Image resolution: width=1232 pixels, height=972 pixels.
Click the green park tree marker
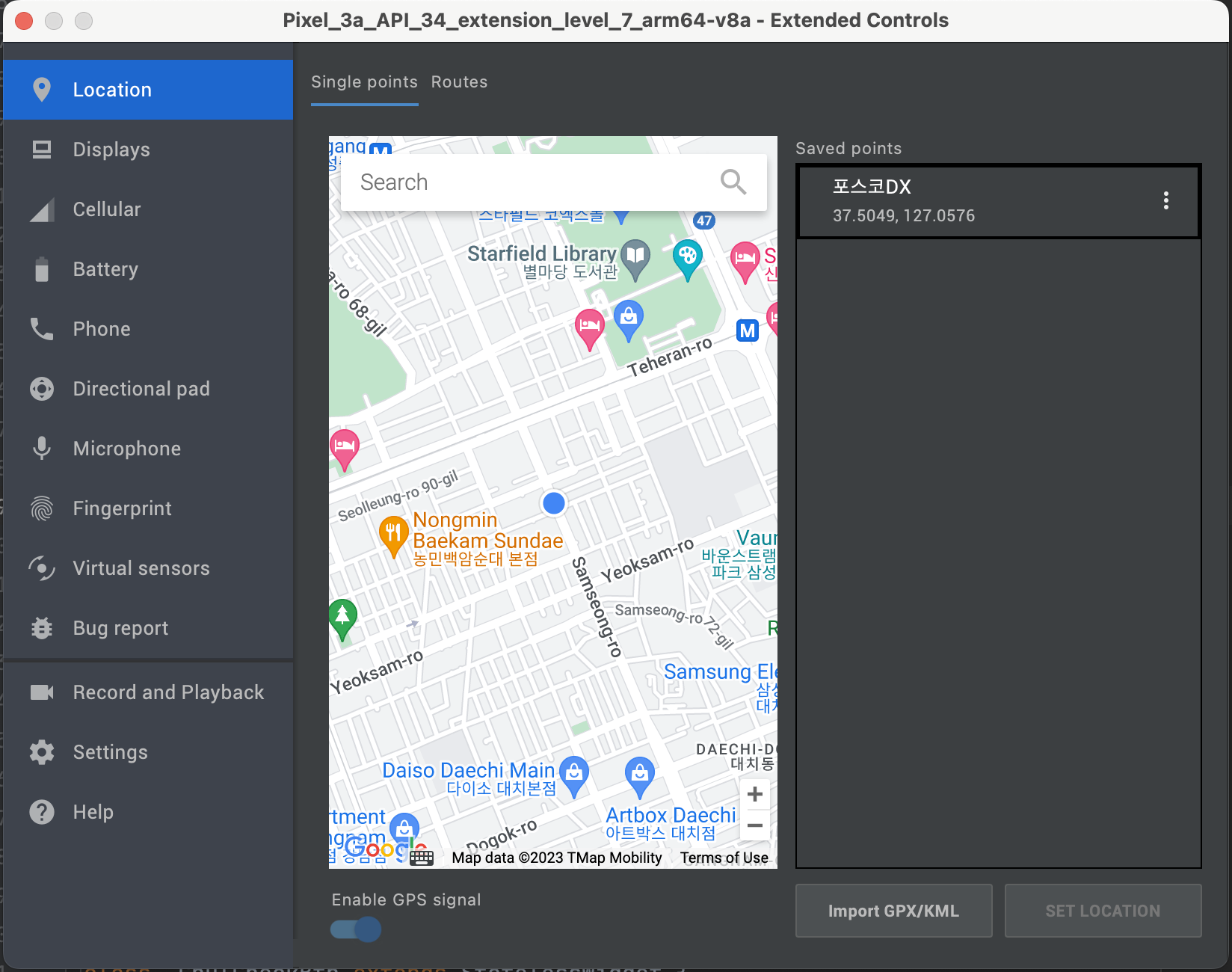[342, 619]
